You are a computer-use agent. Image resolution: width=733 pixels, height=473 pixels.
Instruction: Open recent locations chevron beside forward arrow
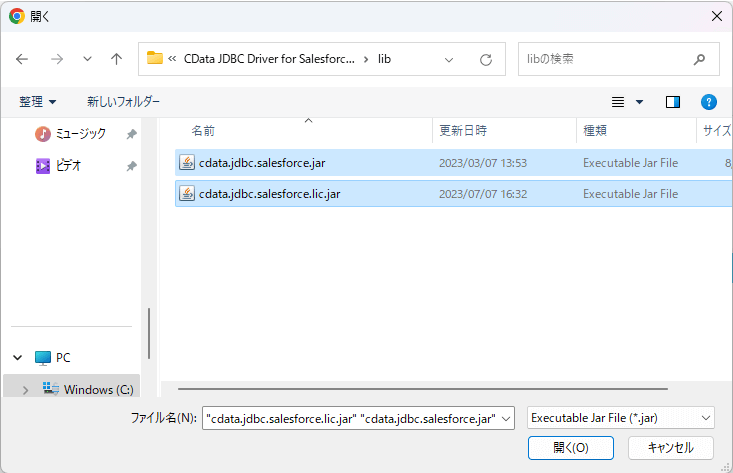pyautogui.click(x=87, y=59)
